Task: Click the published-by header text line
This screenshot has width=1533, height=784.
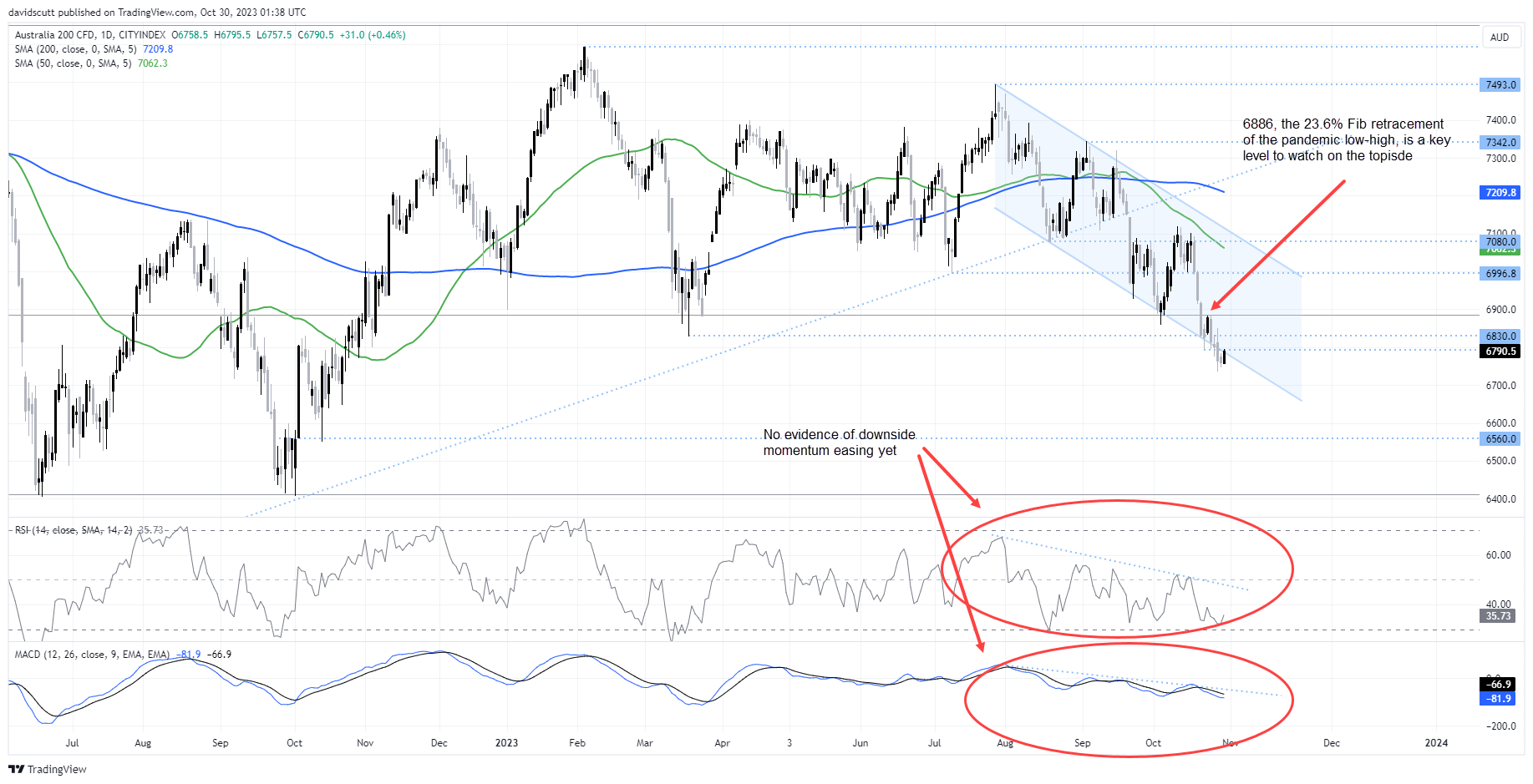Action: [x=157, y=13]
